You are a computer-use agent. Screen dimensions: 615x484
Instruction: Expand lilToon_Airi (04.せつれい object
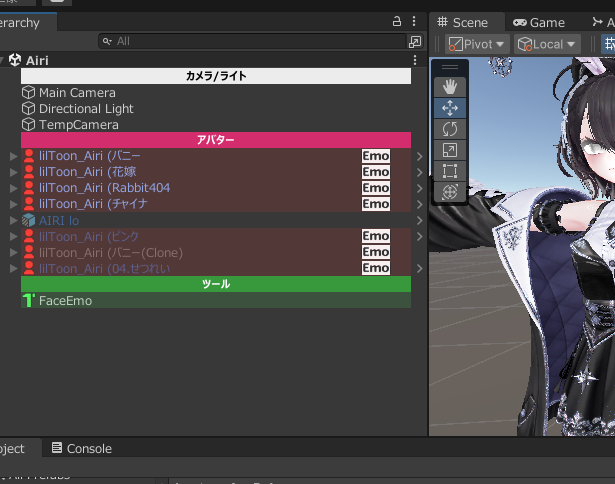[x=14, y=268]
